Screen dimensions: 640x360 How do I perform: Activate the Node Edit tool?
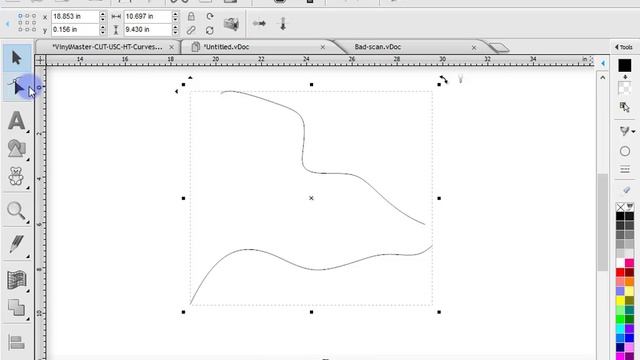[x=17, y=87]
